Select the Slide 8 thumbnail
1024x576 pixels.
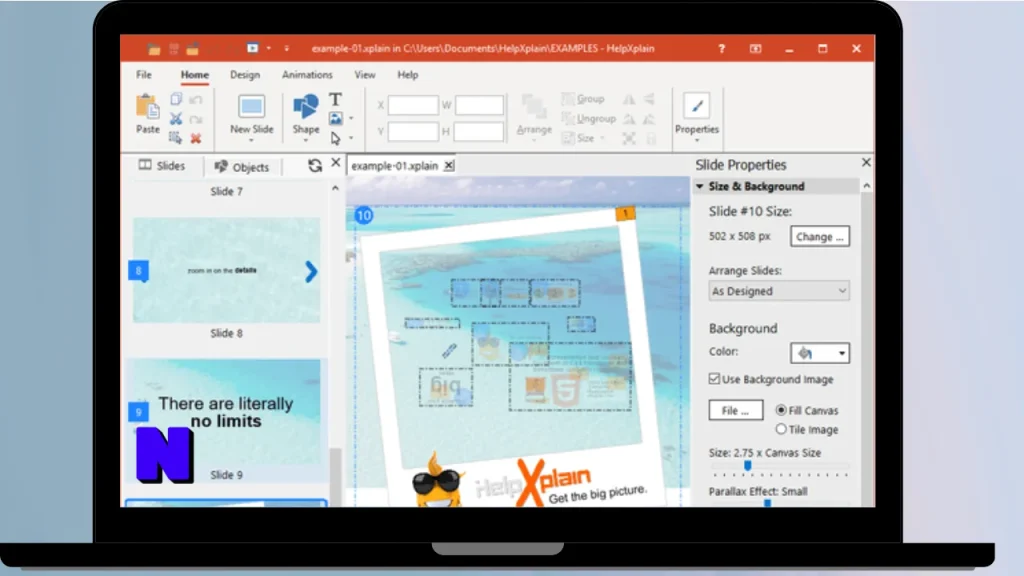tap(227, 270)
